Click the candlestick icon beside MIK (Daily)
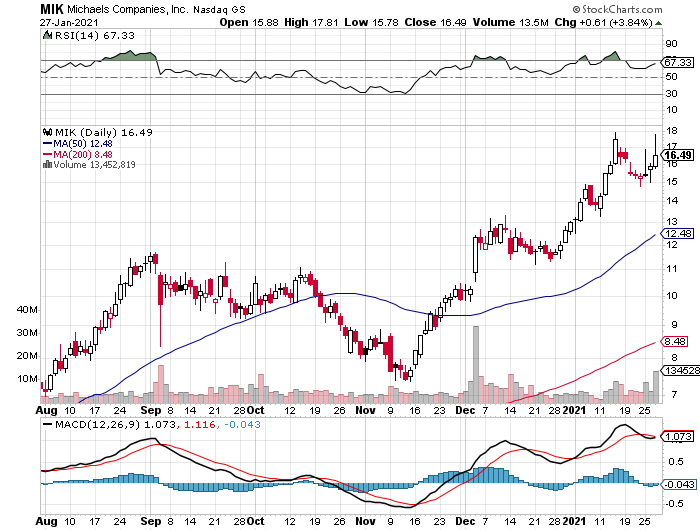The height and width of the screenshot is (530, 700). (x=47, y=132)
